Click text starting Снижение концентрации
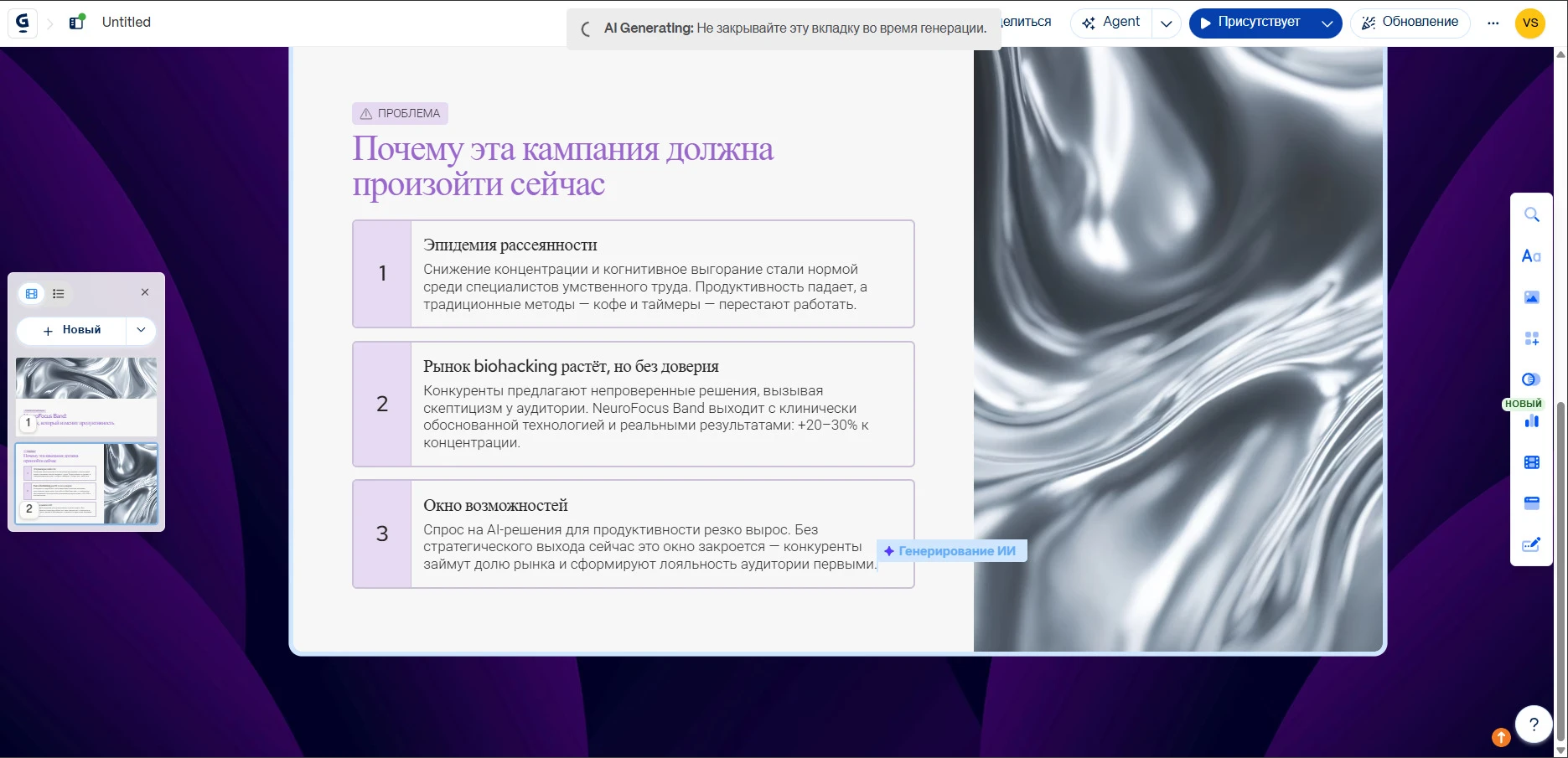Screen dimensions: 1568x758 pos(645,286)
